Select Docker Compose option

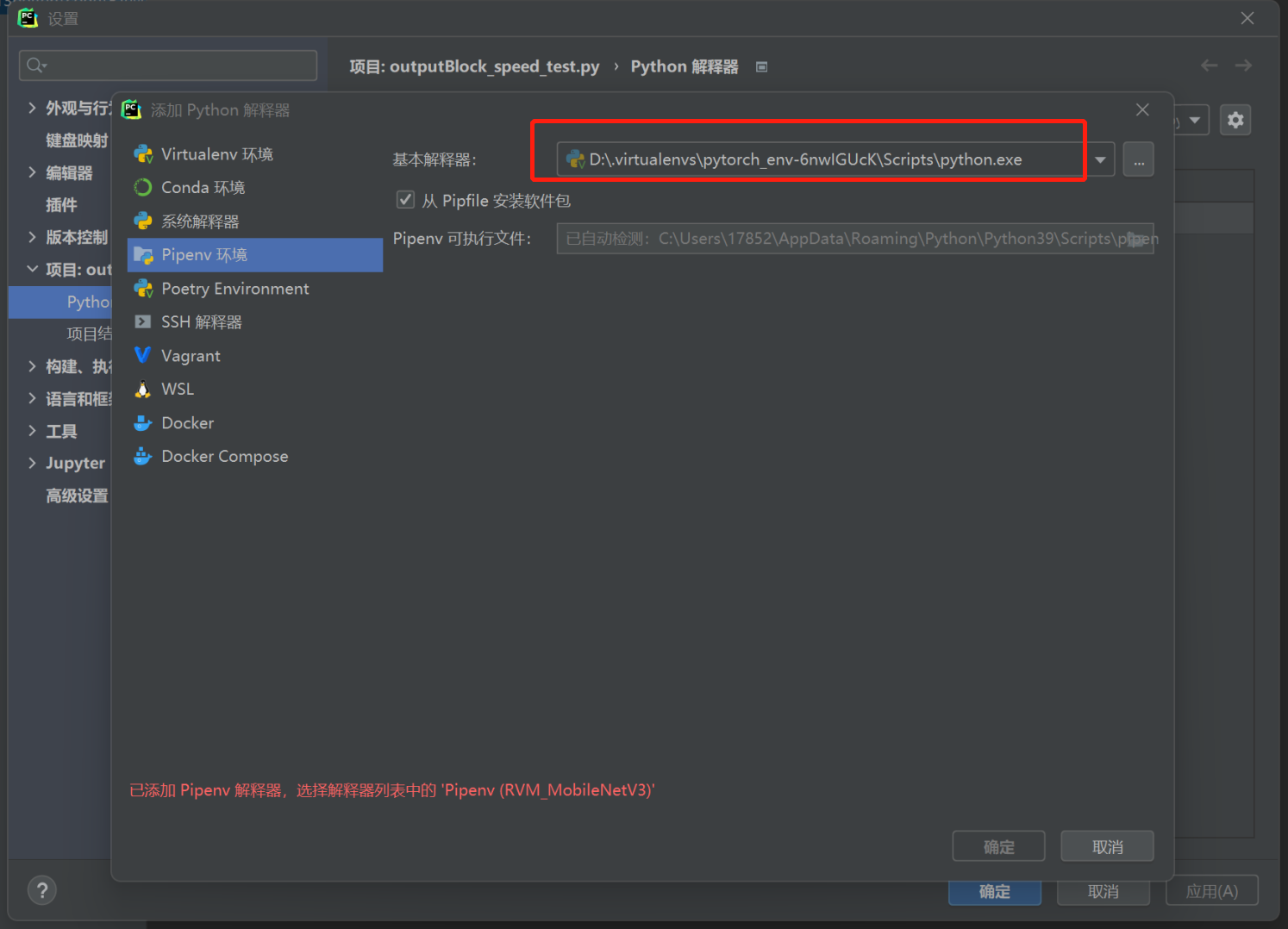click(x=255, y=457)
